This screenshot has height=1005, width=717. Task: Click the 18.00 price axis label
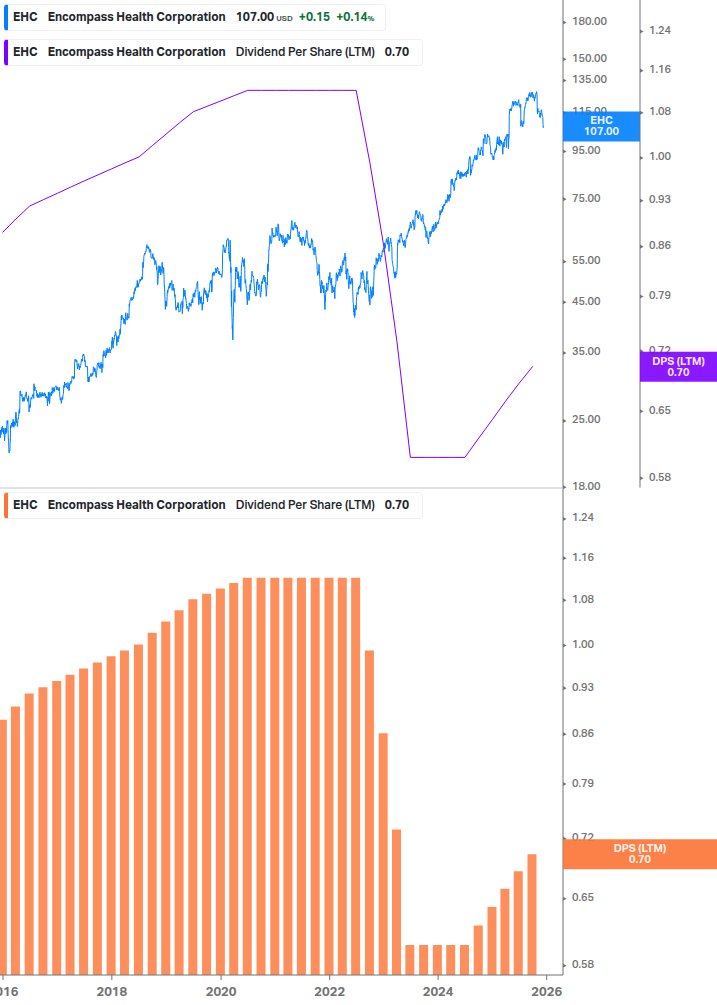[x=586, y=486]
